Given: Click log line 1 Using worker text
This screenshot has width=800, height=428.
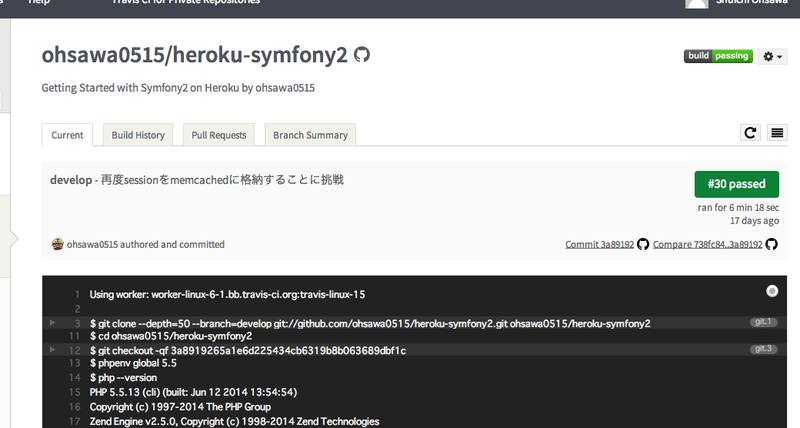Looking at the screenshot, I should tap(228, 294).
